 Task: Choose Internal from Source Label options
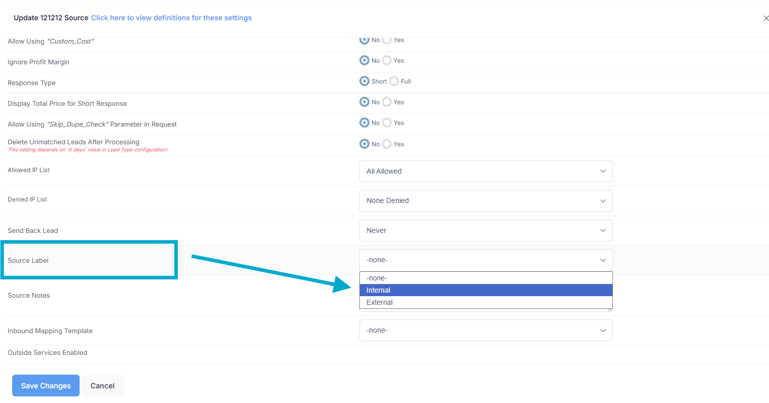tap(485, 290)
